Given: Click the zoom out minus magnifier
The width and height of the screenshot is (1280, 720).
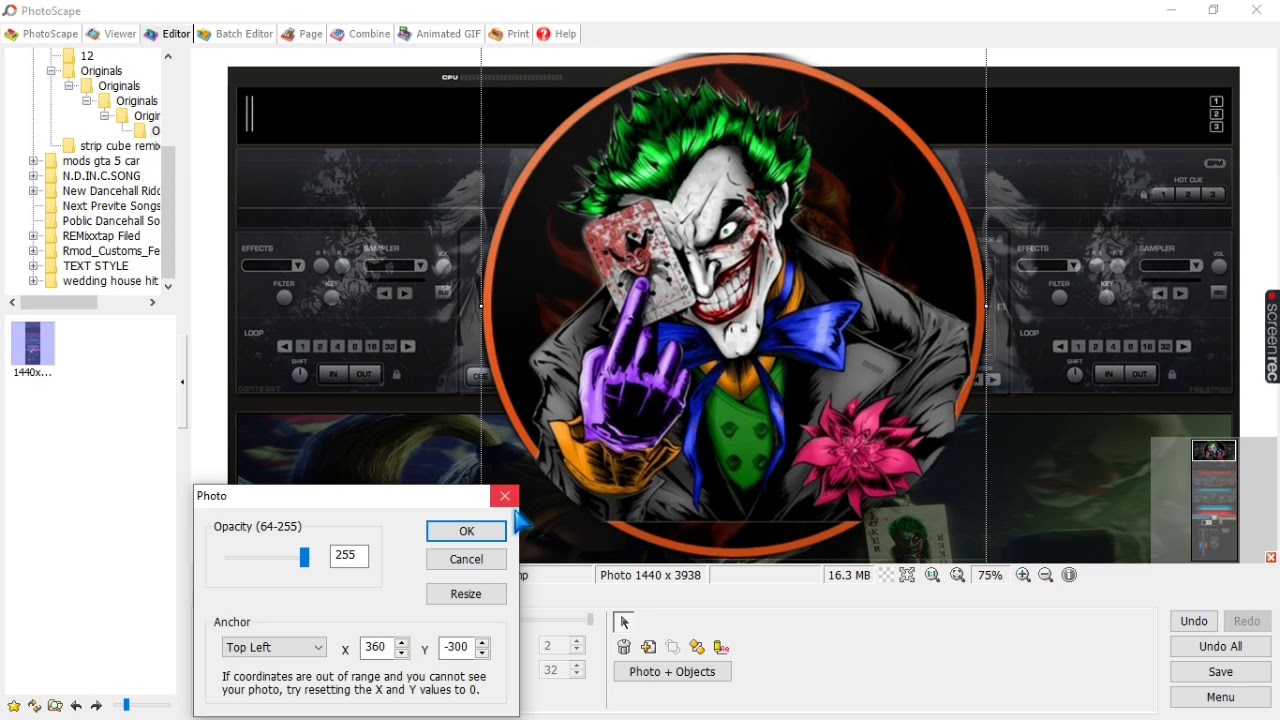Looking at the screenshot, I should point(1046,575).
